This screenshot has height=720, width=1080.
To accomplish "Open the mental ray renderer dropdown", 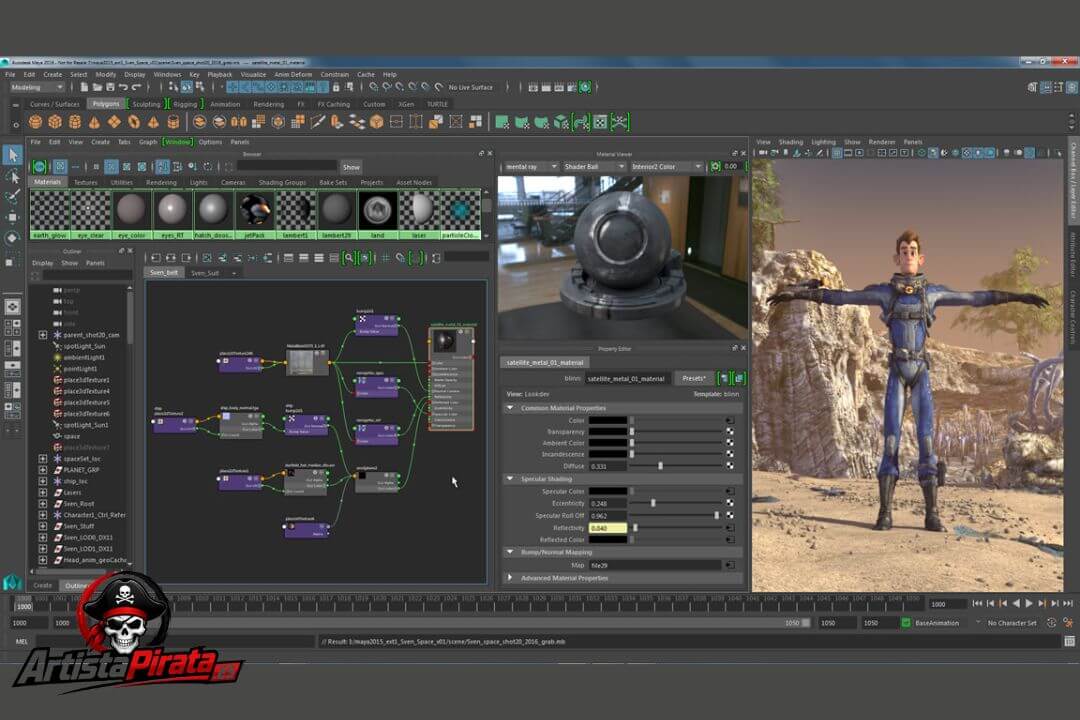I will point(530,167).
